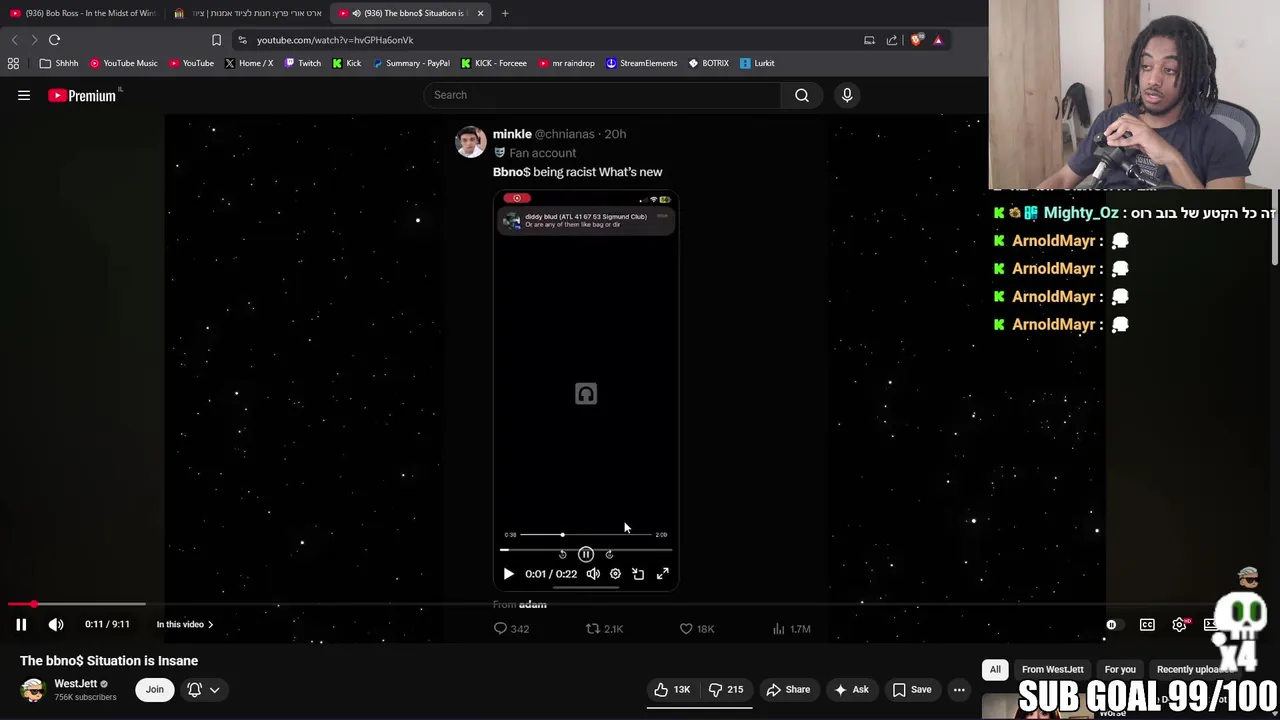Close the bbno$ Situation tab
This screenshot has height=720, width=1280.
[x=480, y=13]
